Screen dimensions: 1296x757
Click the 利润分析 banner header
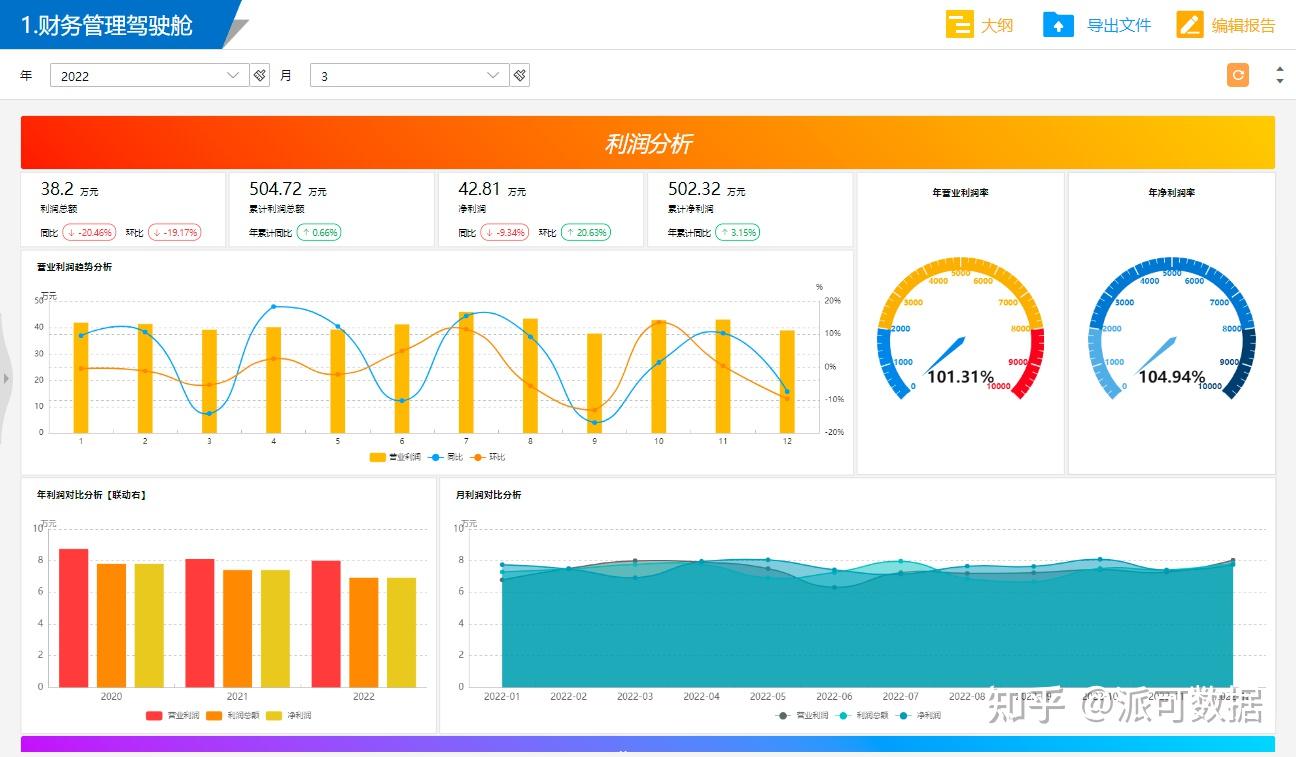[x=648, y=143]
